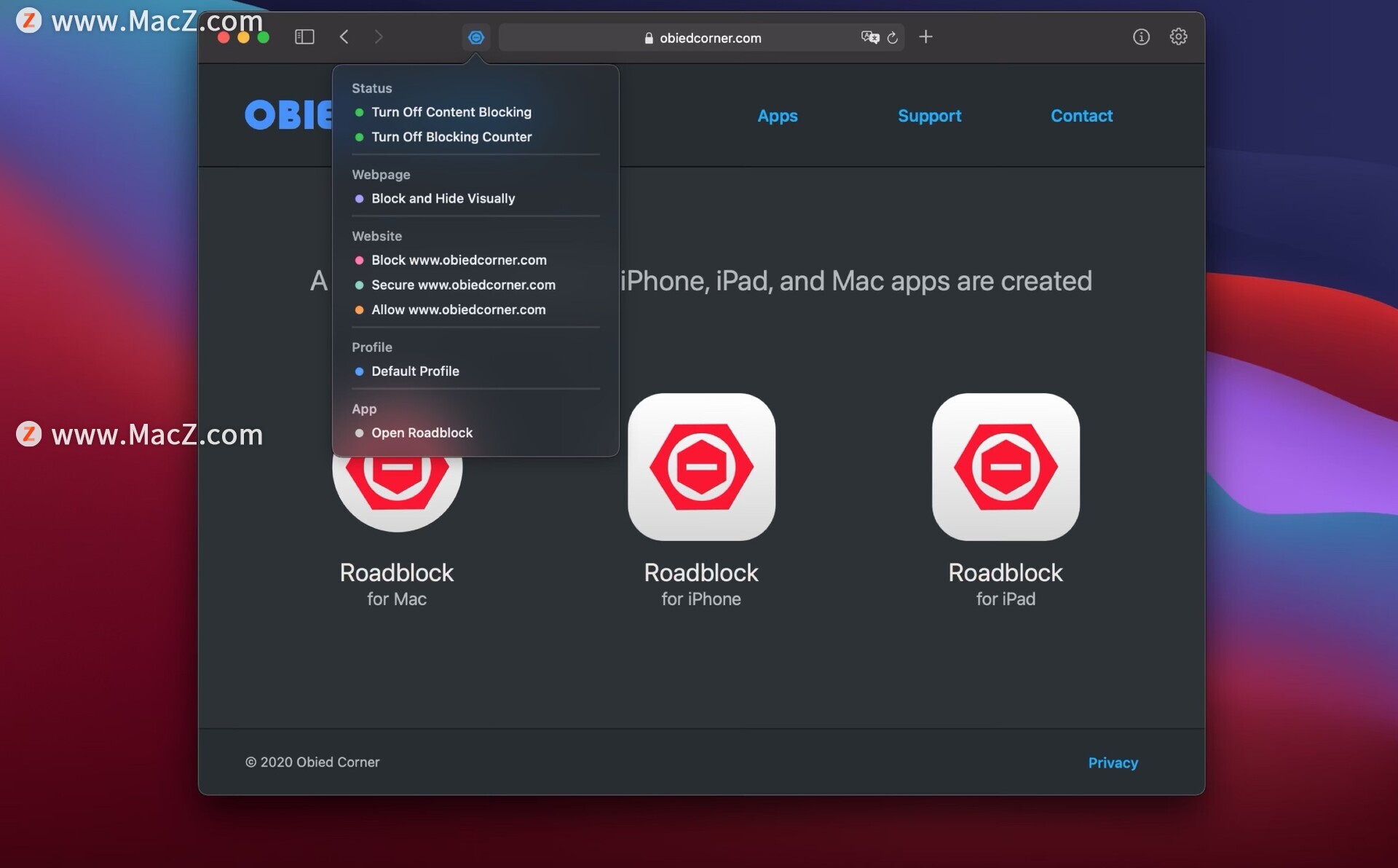Click the translate icon in address bar

click(x=870, y=37)
